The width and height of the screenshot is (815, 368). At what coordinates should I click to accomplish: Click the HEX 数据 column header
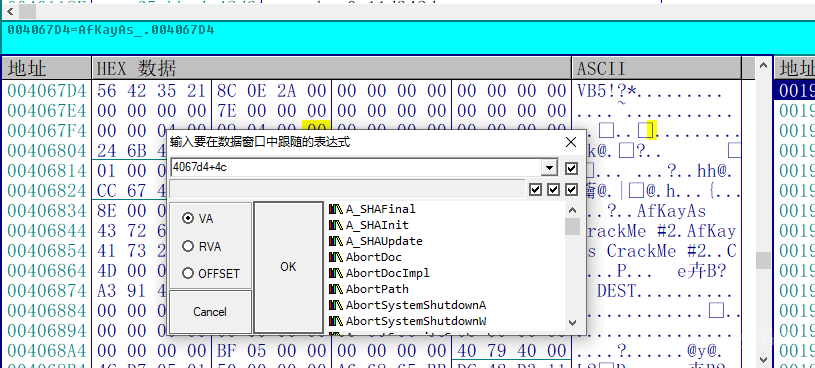point(332,68)
